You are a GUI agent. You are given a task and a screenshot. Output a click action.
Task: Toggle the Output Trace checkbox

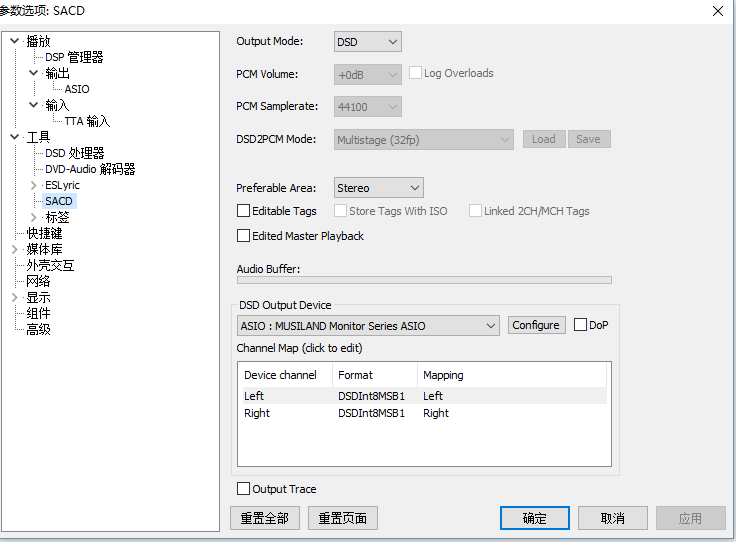(243, 489)
